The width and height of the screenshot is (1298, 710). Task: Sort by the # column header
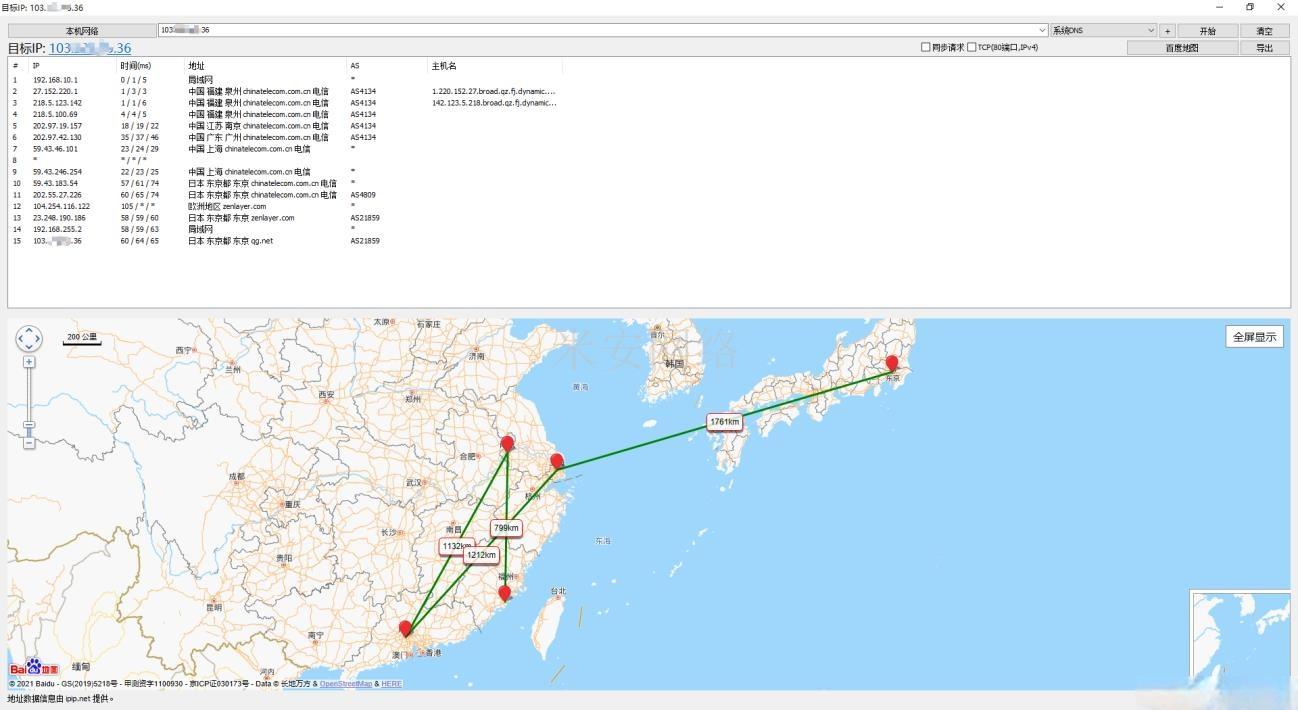click(x=18, y=66)
